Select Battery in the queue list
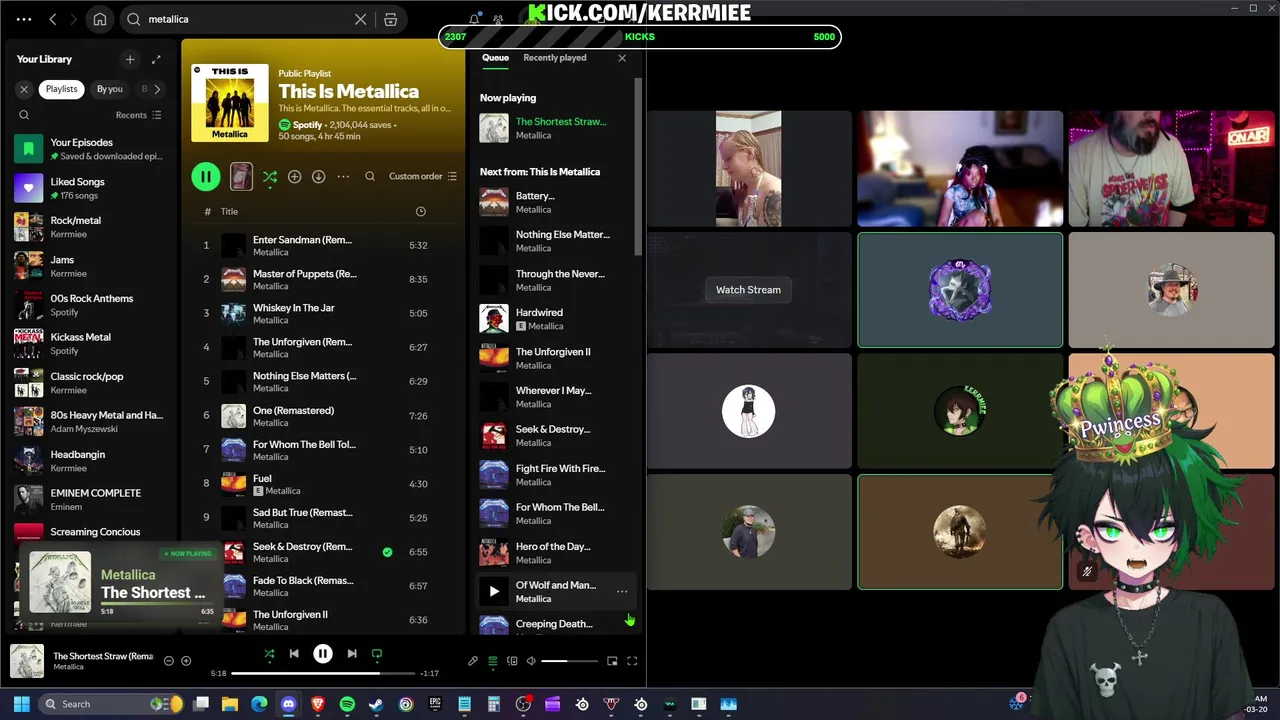 click(555, 202)
